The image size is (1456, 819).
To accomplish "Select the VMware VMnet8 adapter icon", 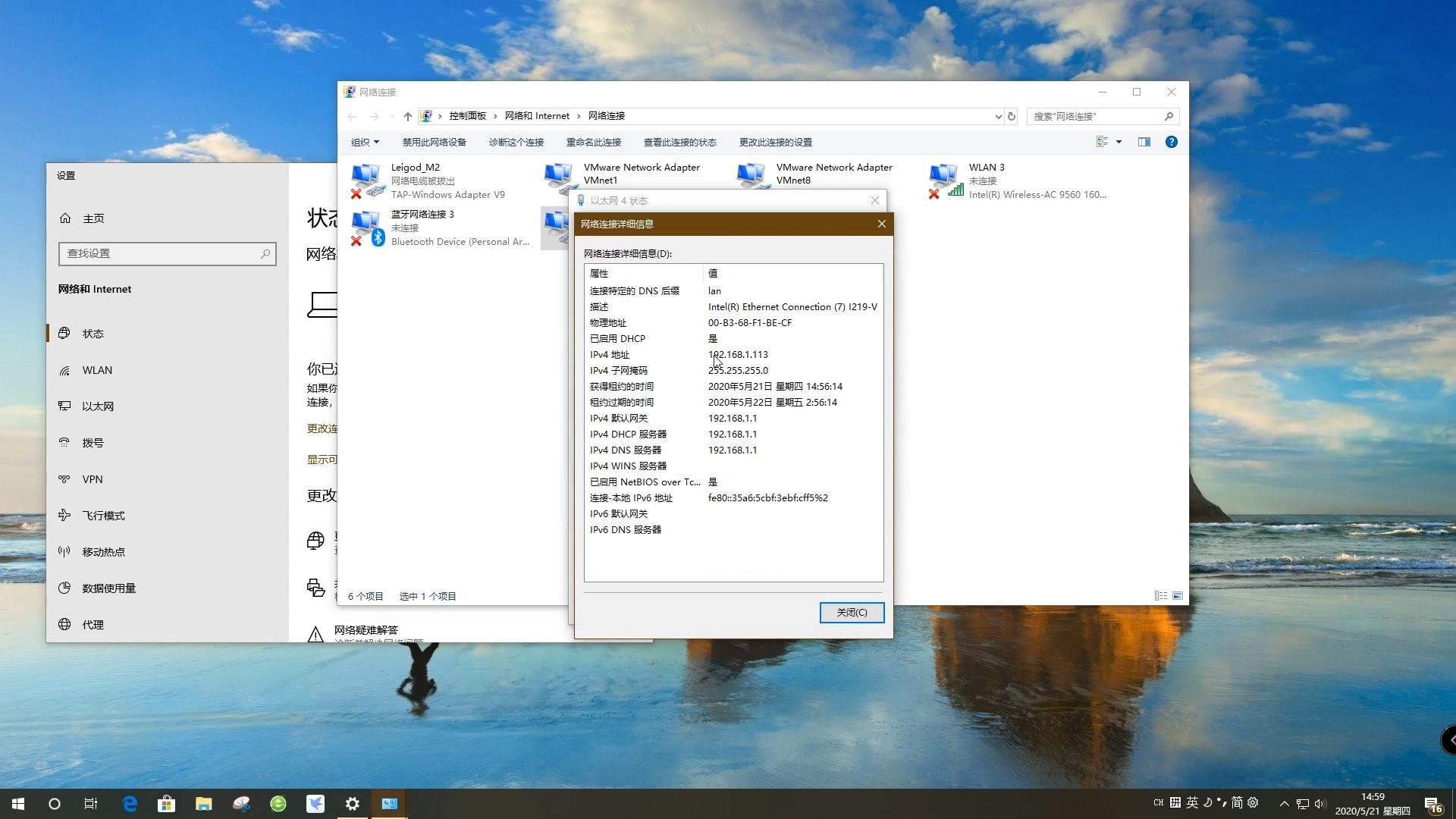I will [x=752, y=176].
